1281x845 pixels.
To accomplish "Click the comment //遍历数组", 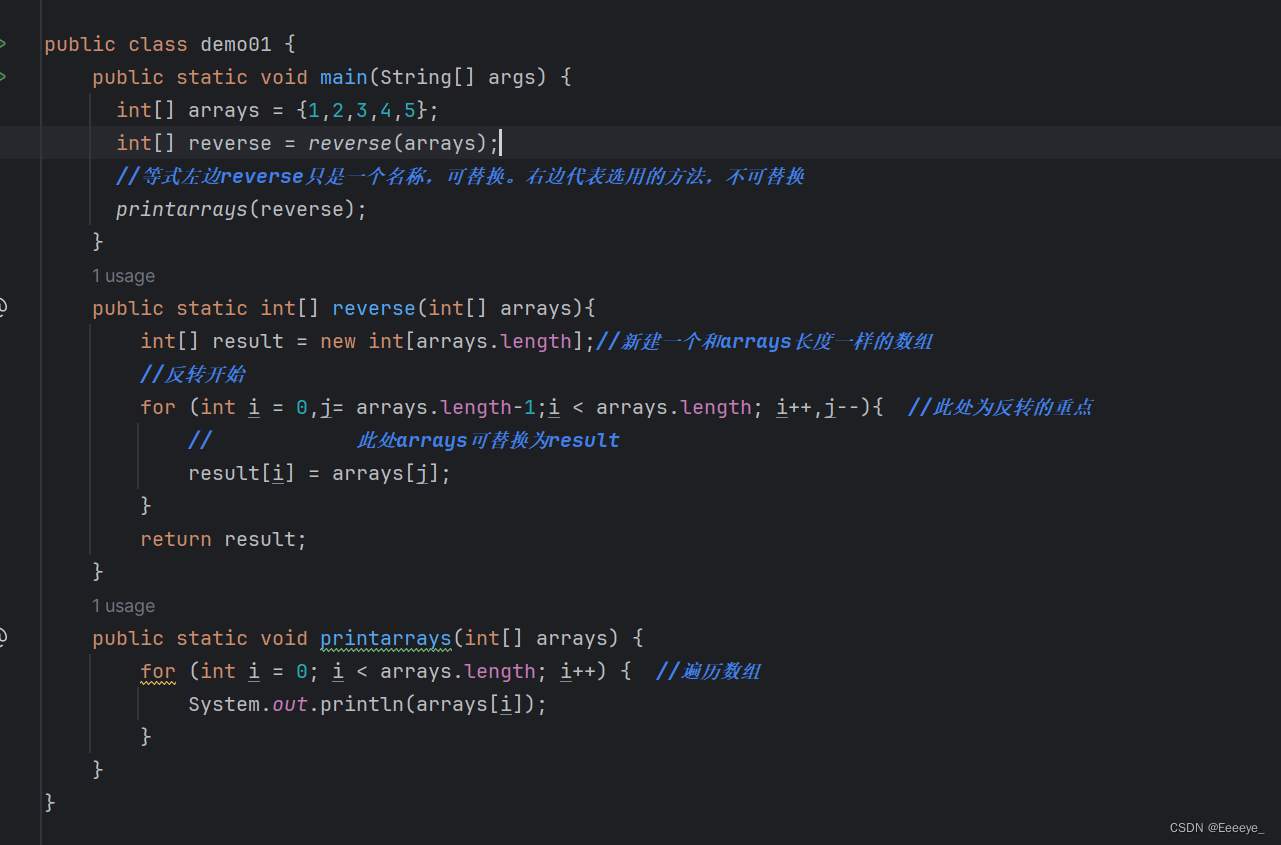I will point(708,671).
